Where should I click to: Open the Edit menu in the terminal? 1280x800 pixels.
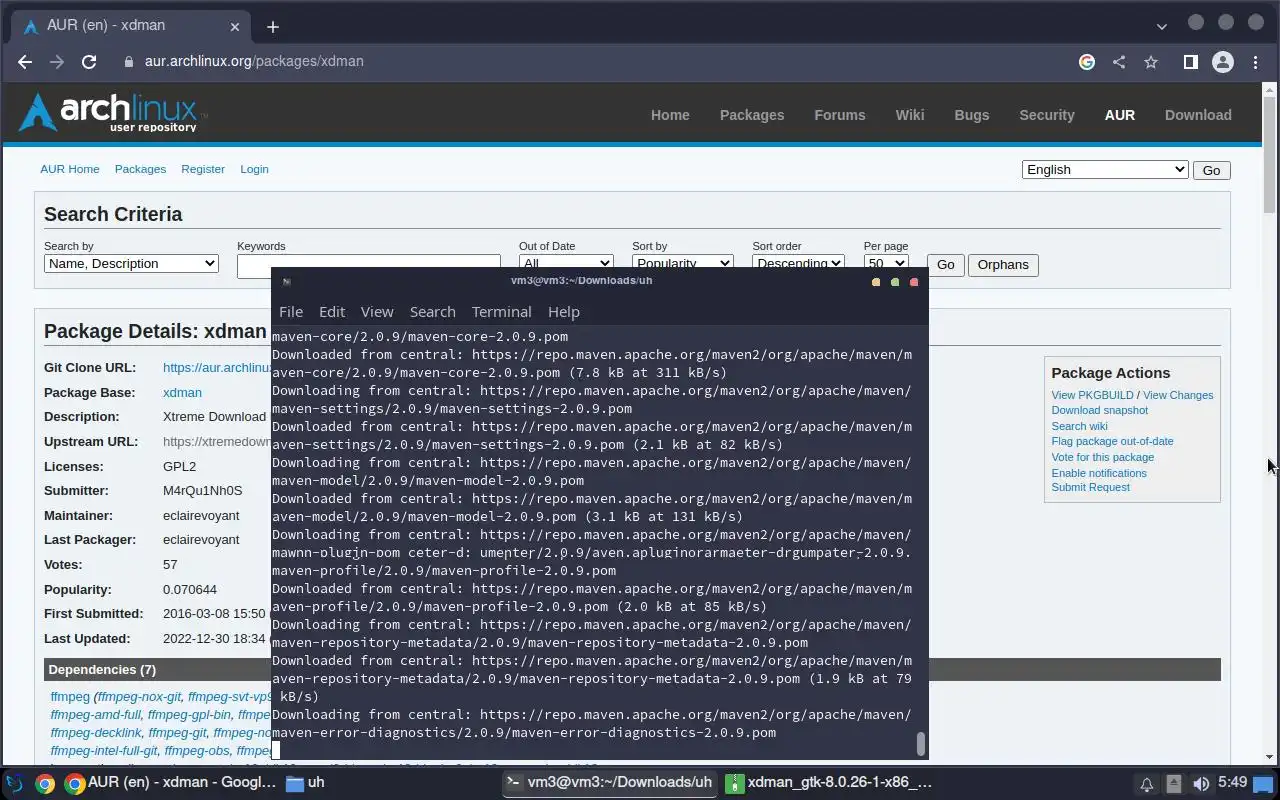tap(332, 312)
